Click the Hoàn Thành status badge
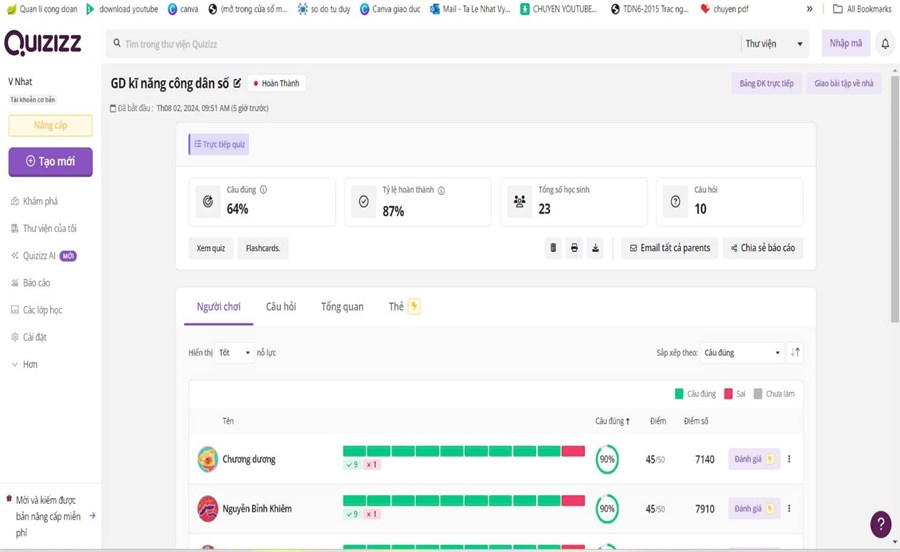Image resolution: width=900 pixels, height=552 pixels. 277,83
